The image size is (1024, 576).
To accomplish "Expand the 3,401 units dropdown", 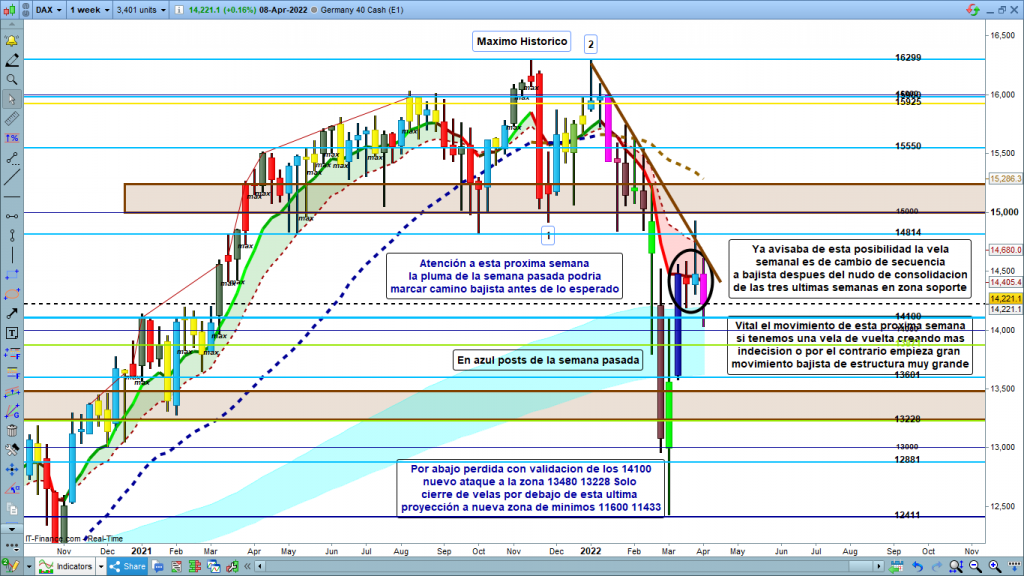I will [141, 11].
